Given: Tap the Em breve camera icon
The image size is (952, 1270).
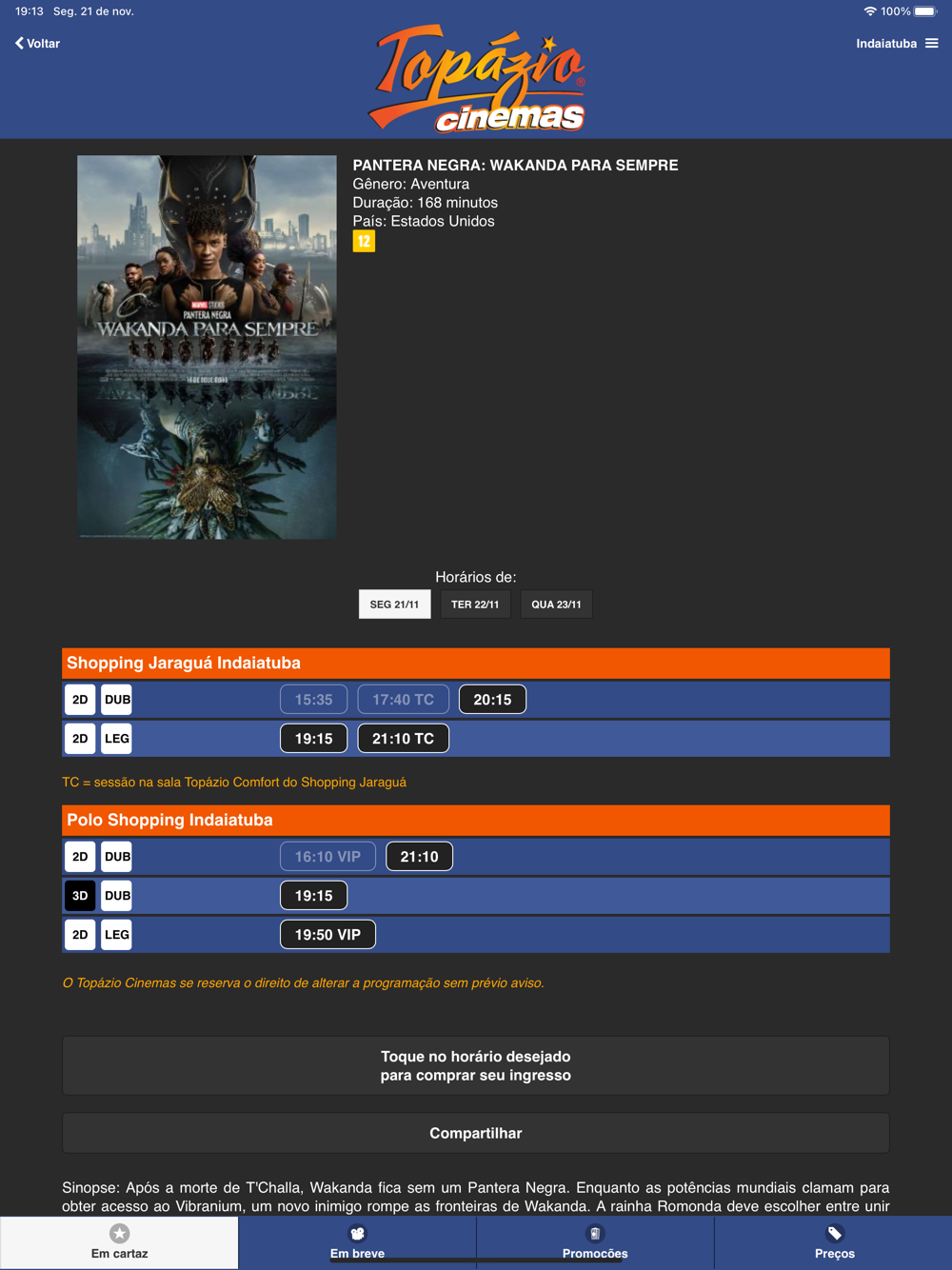Looking at the screenshot, I should click(x=357, y=1234).
